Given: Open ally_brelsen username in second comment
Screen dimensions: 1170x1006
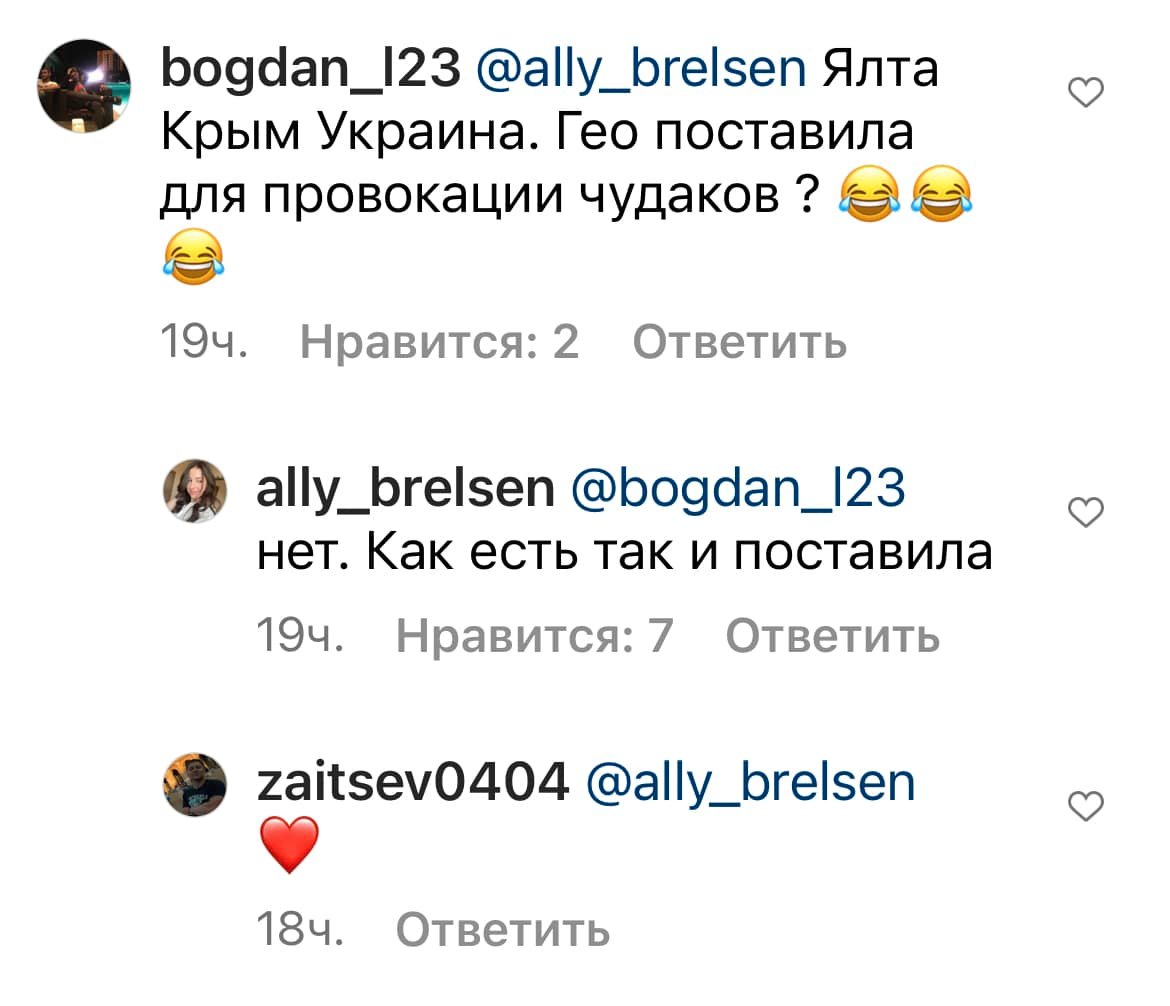Looking at the screenshot, I should point(405,490).
